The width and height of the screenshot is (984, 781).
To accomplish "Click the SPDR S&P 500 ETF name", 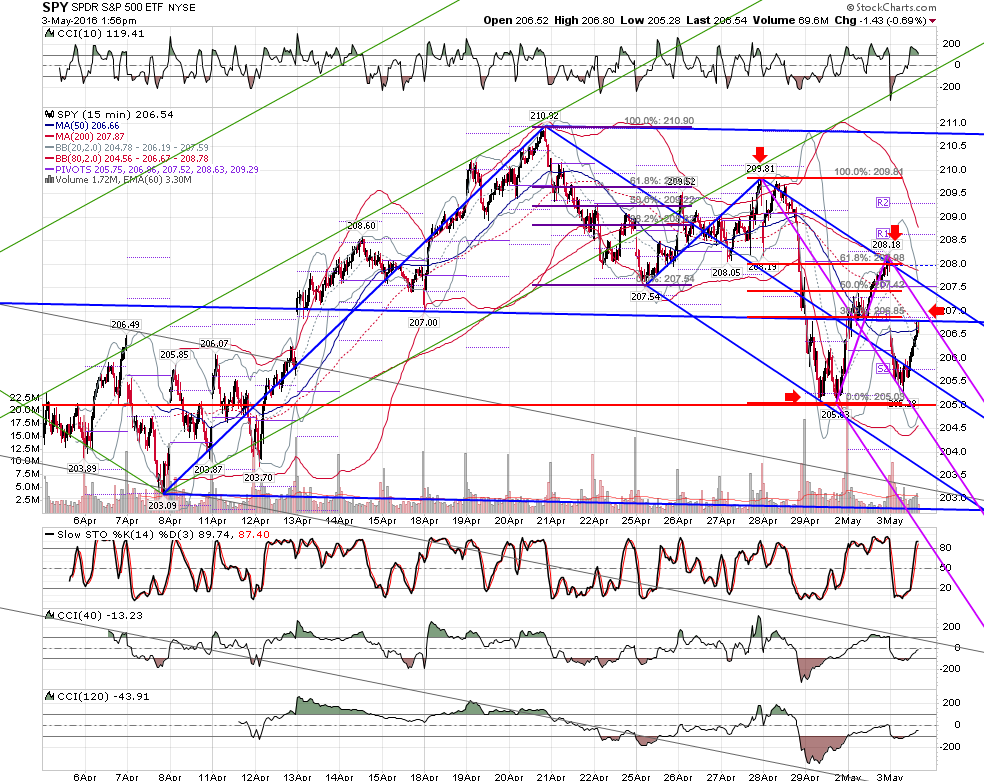I will (118, 8).
